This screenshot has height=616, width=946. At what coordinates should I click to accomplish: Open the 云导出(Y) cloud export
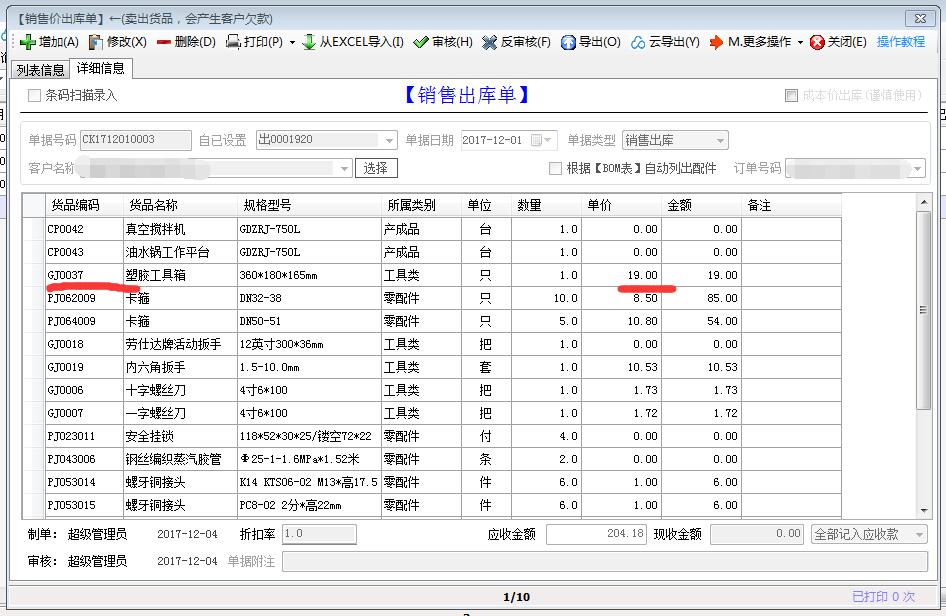pyautogui.click(x=638, y=42)
